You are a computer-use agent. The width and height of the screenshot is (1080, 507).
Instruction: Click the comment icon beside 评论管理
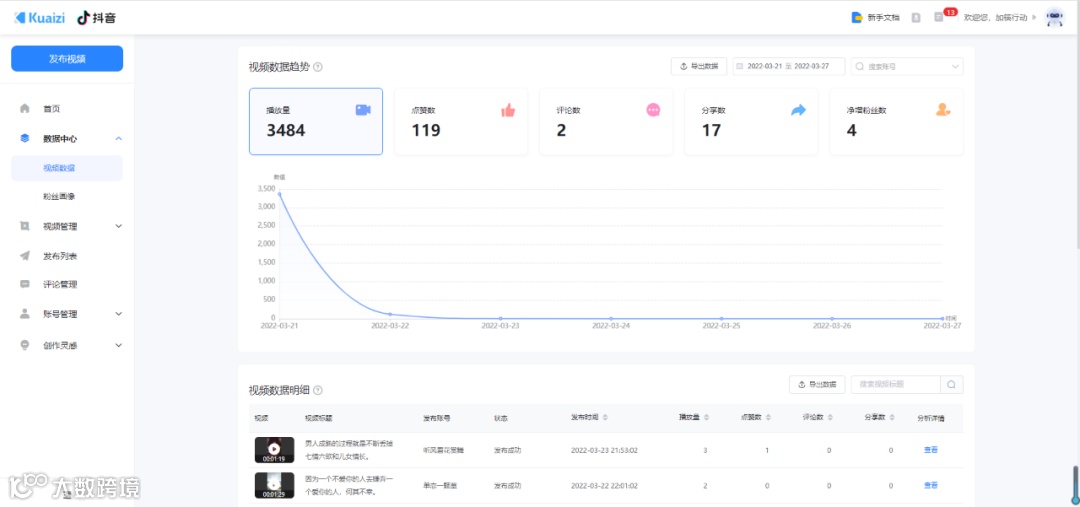coord(25,284)
